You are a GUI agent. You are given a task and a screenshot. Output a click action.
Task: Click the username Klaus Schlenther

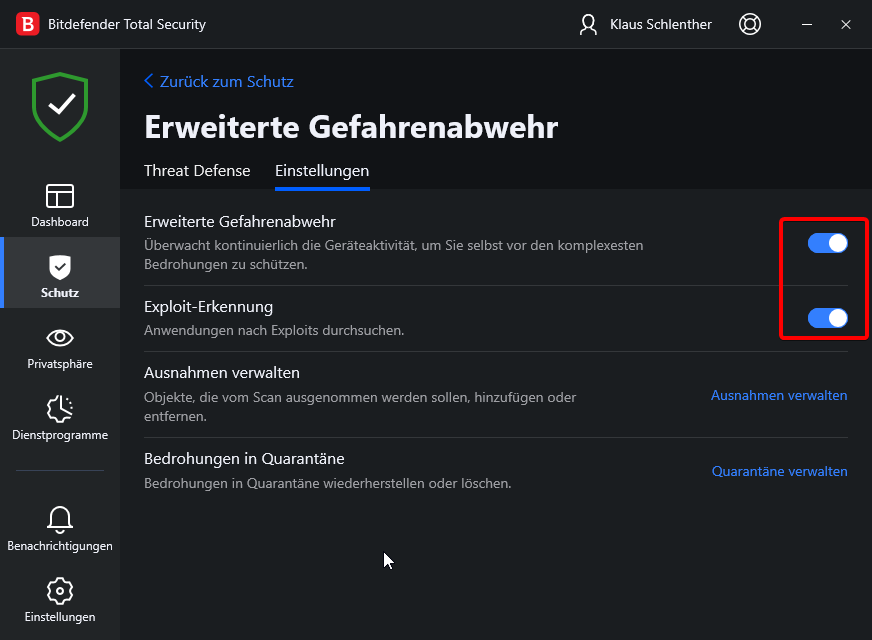point(660,24)
